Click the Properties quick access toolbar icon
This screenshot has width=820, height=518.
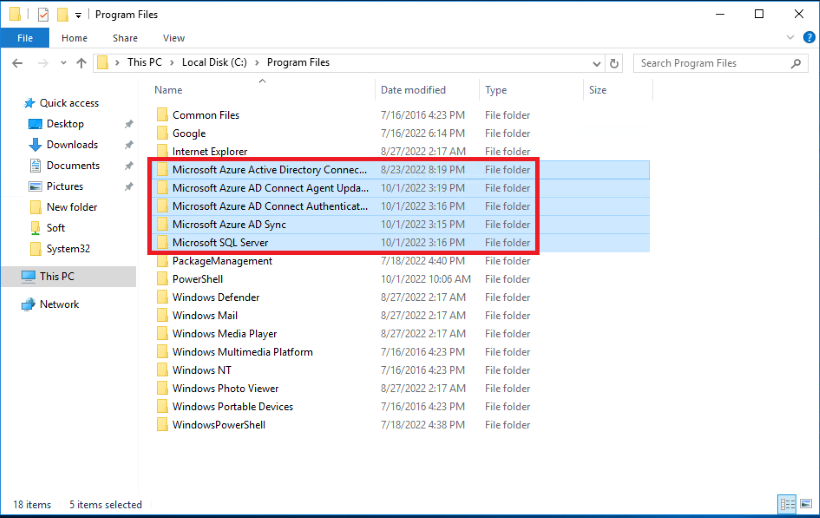(43, 15)
